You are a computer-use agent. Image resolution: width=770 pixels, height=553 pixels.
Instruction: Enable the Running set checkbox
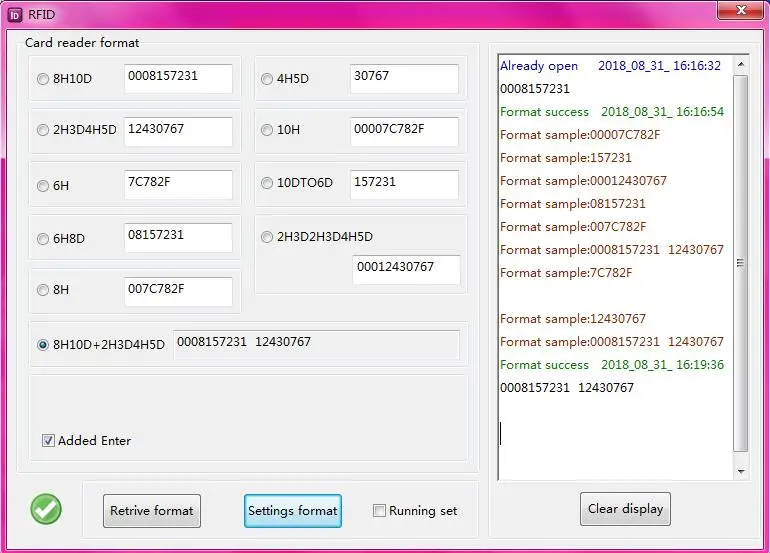[379, 511]
